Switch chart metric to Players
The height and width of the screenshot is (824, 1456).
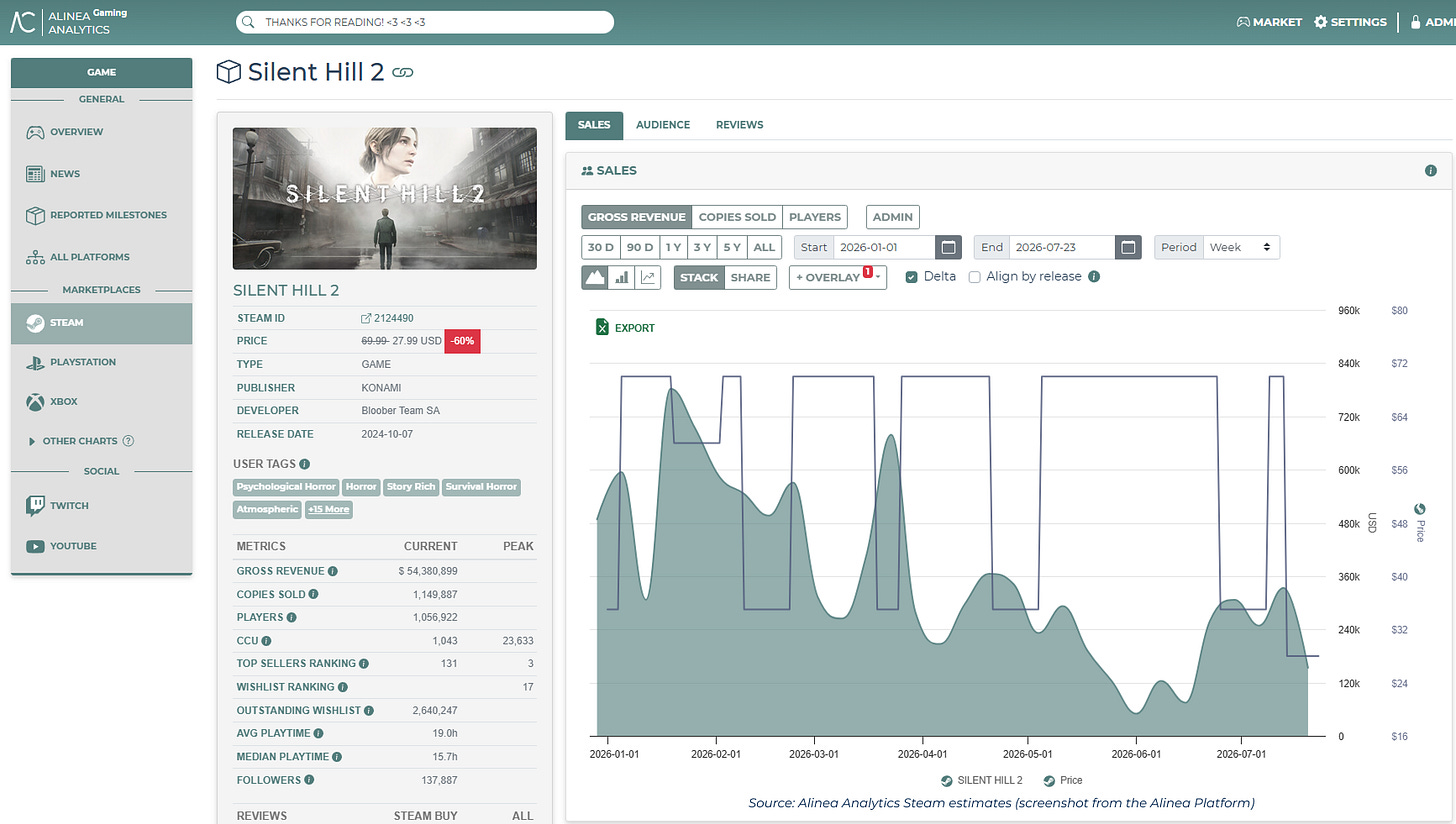point(815,217)
